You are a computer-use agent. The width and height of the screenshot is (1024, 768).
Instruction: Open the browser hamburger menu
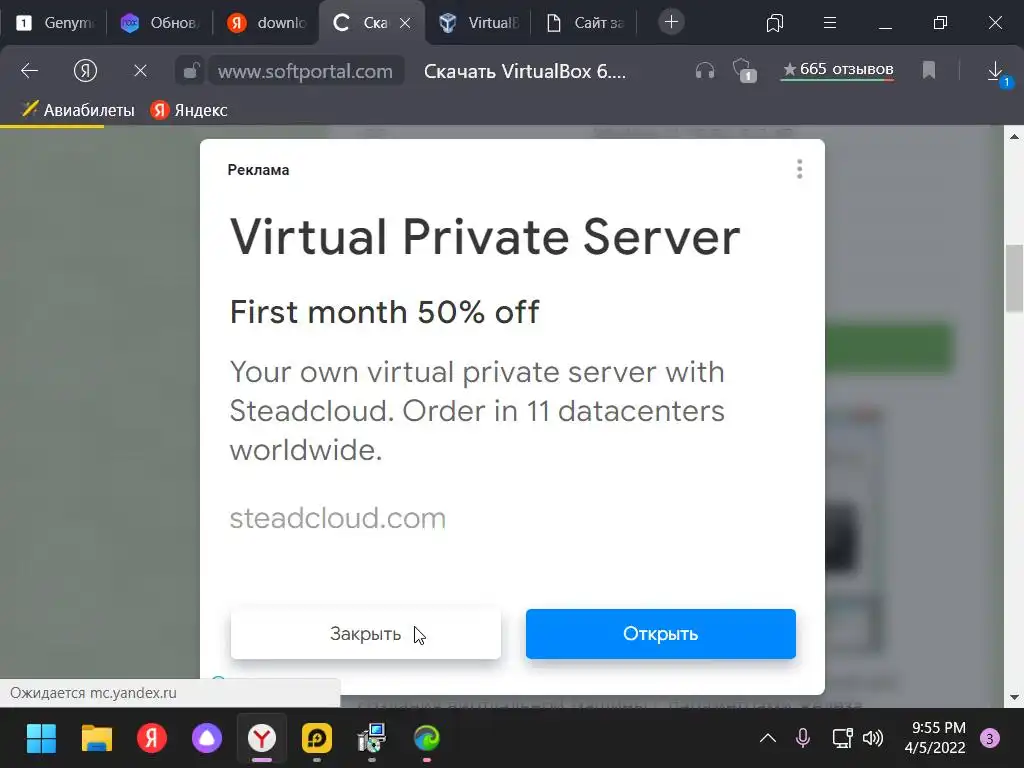(830, 23)
